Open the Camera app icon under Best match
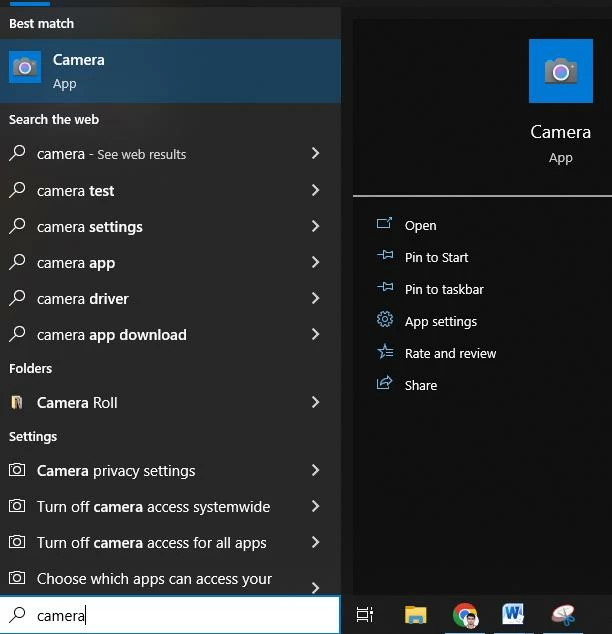This screenshot has width=612, height=634. (x=25, y=70)
